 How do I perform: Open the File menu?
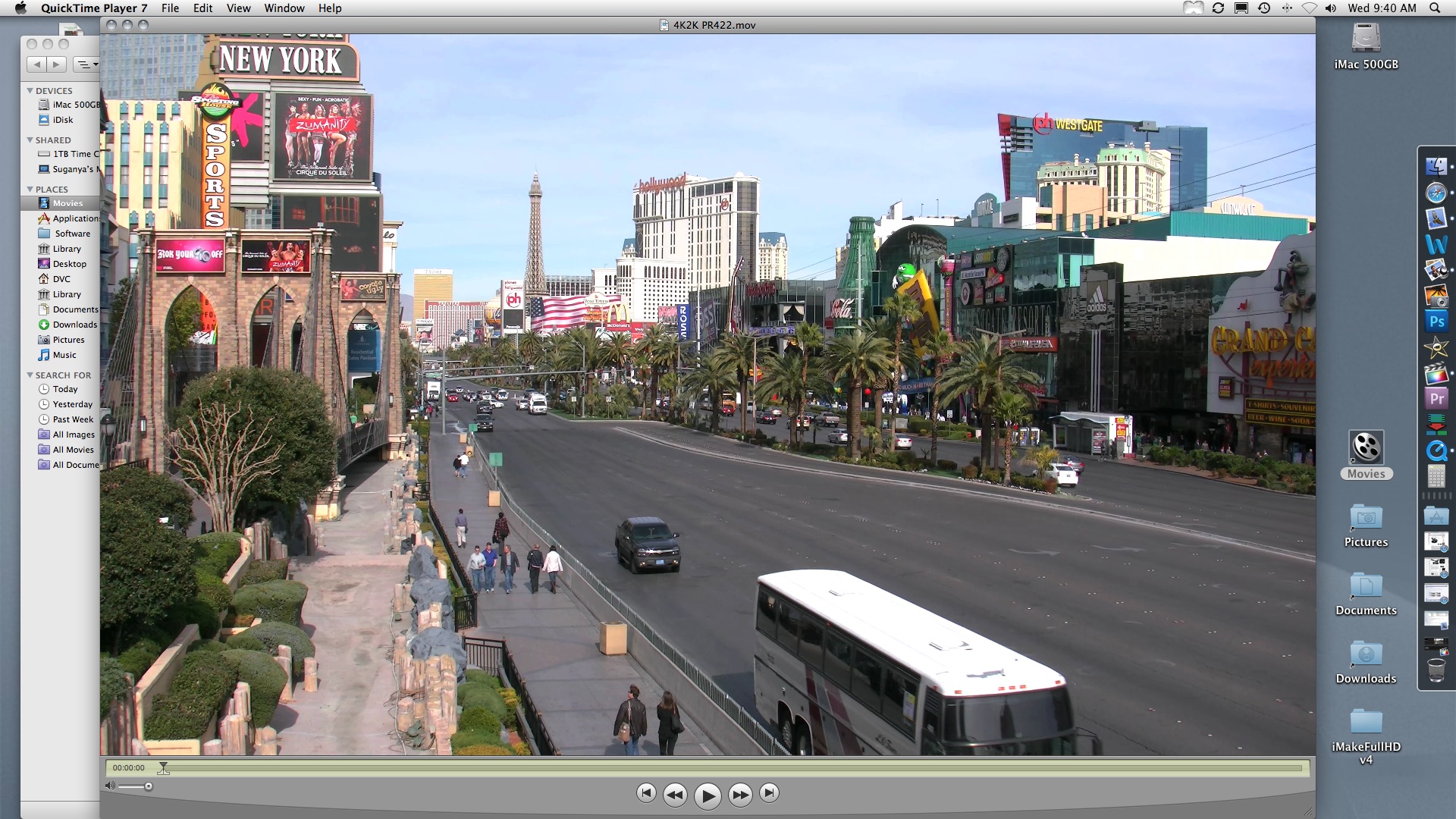click(170, 8)
